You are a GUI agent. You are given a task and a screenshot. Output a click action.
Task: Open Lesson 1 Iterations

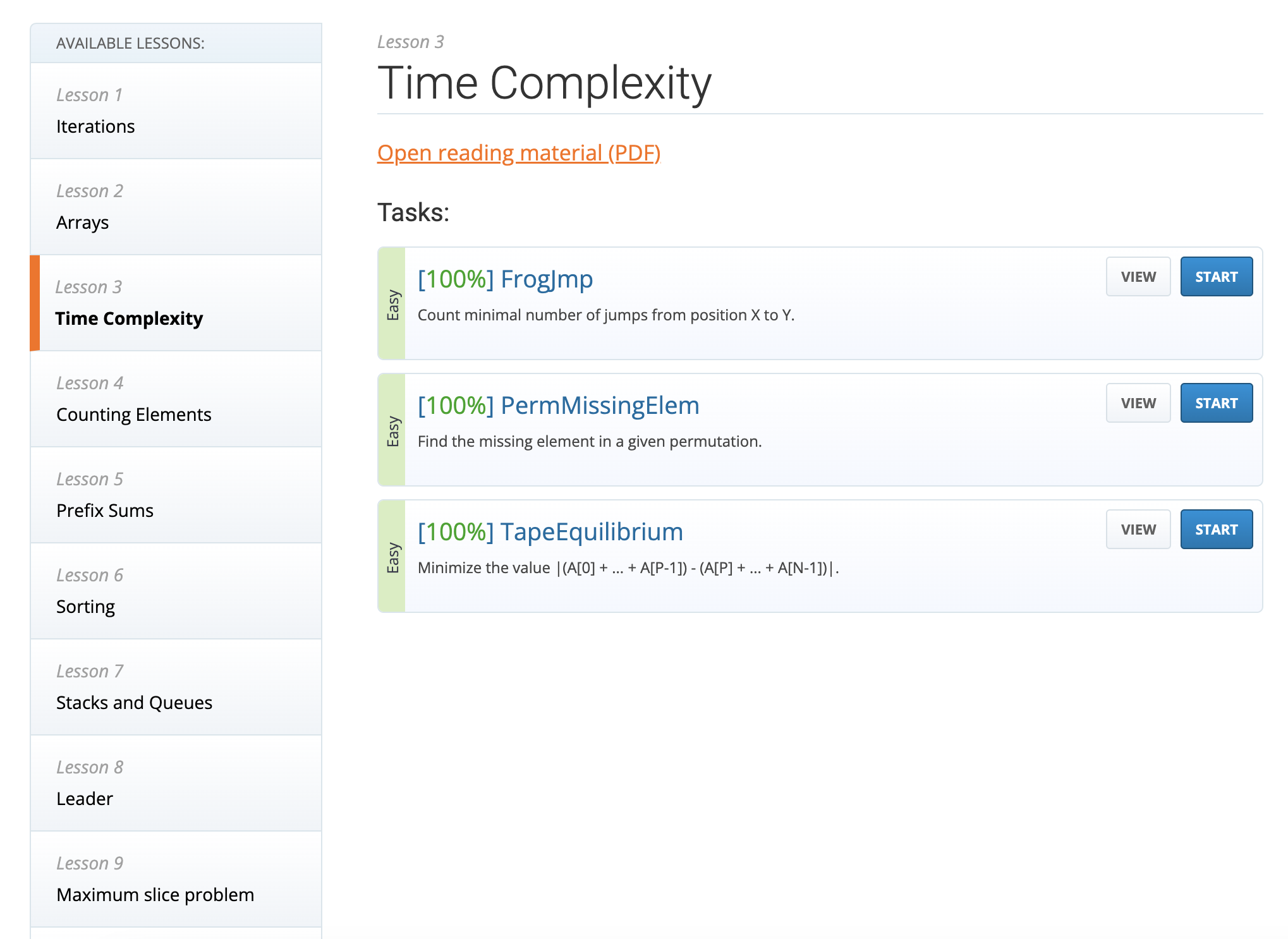pos(95,126)
